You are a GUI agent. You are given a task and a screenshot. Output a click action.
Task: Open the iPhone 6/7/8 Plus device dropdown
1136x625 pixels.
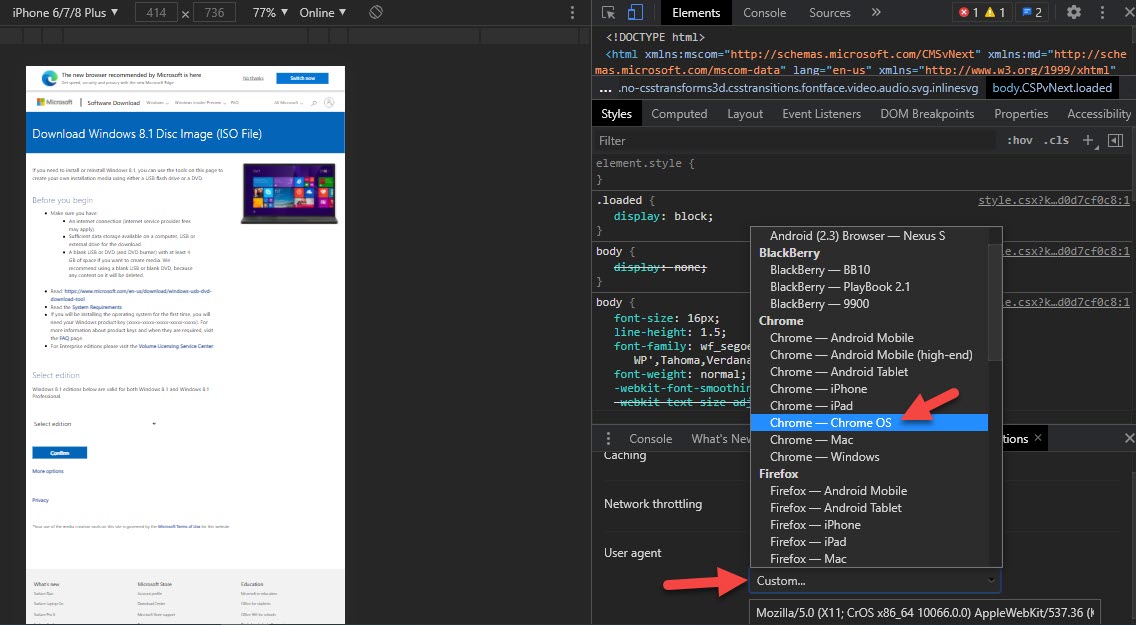pyautogui.click(x=65, y=13)
